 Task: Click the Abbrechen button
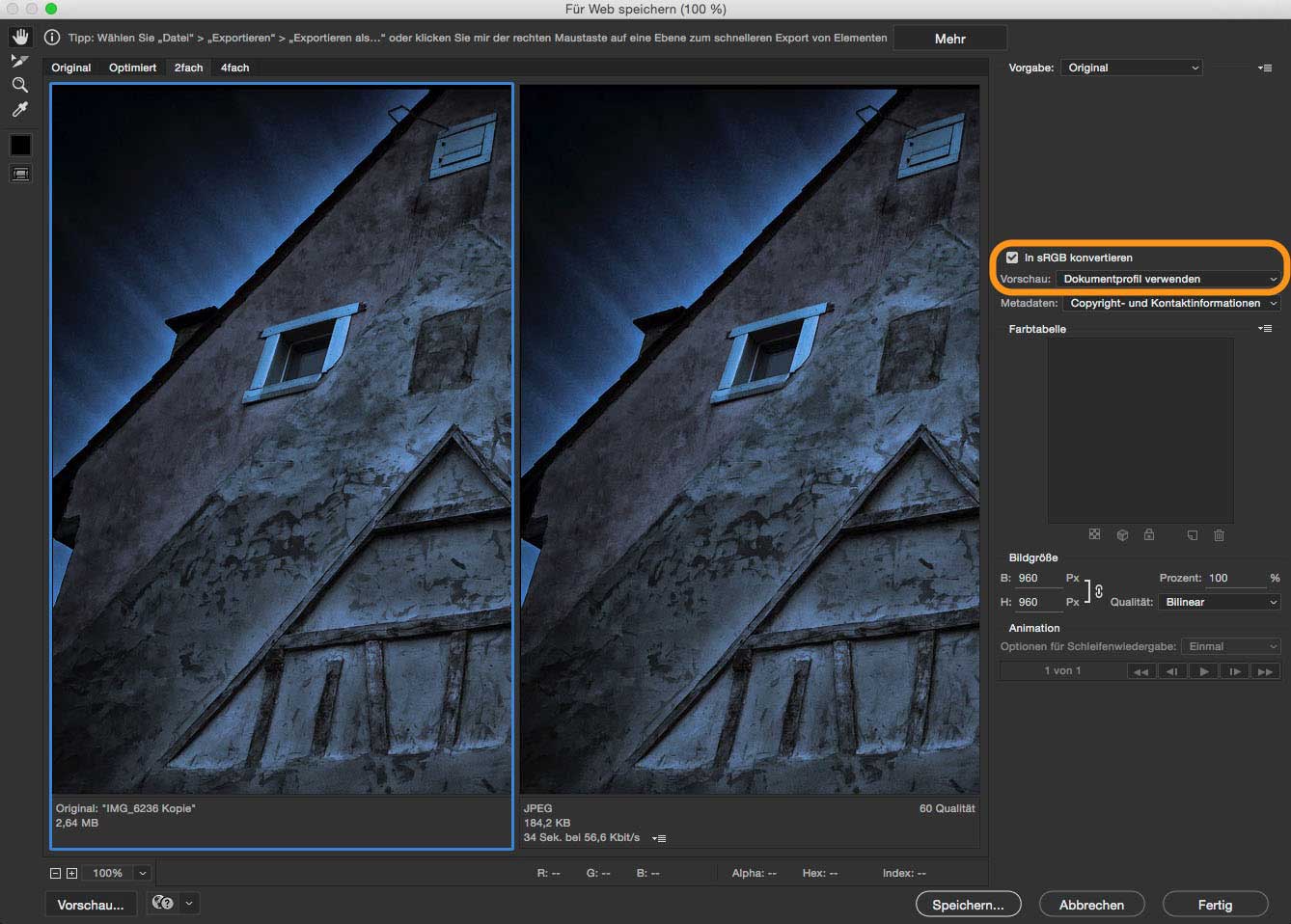[1091, 905]
